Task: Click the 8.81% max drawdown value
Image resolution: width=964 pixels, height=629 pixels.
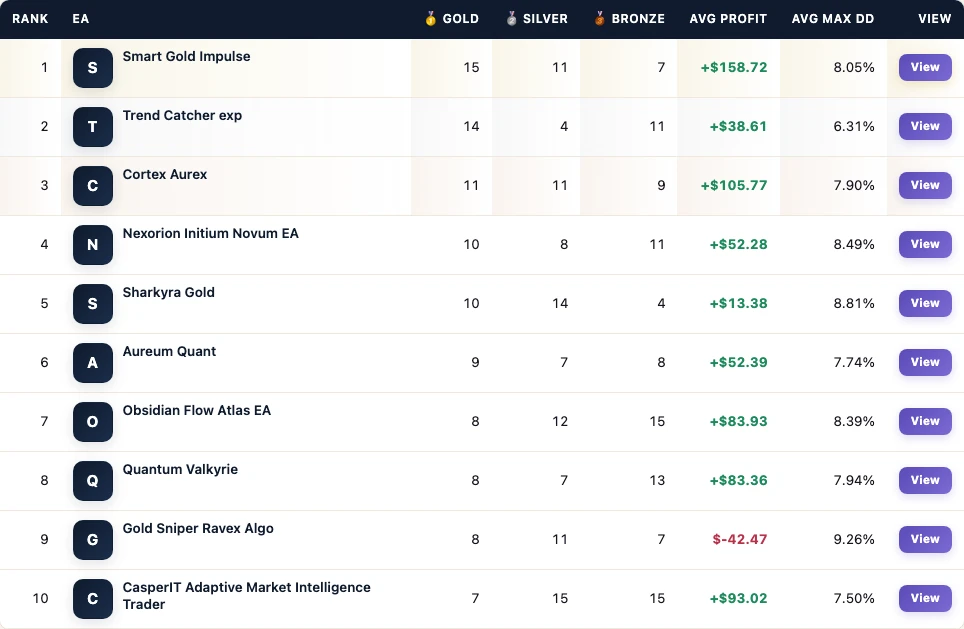Action: (x=854, y=304)
